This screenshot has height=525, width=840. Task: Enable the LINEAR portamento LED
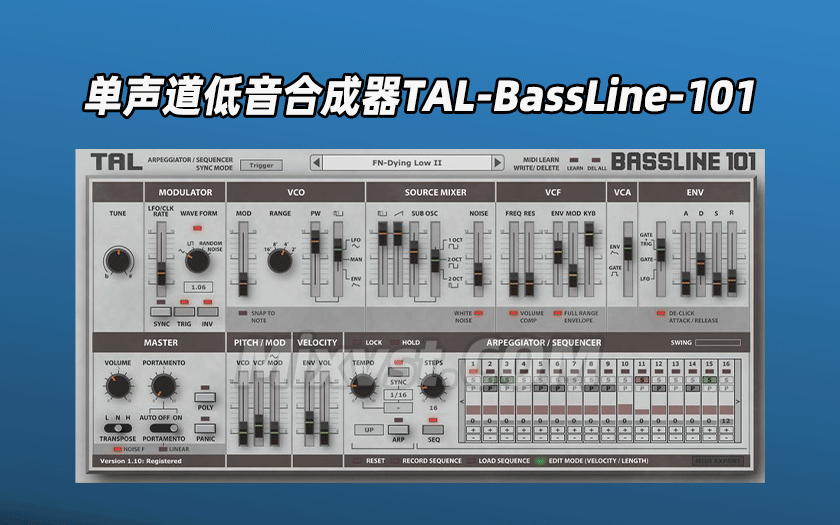[163, 449]
